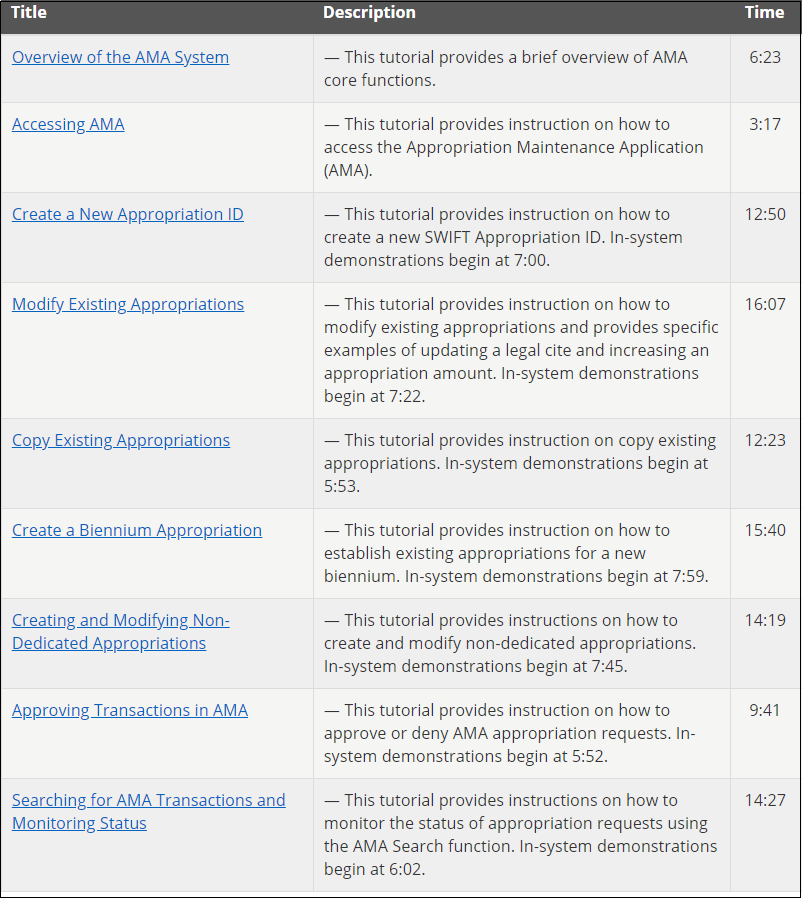This screenshot has width=802, height=898.
Task: Click the Title column header
Action: 29,13
